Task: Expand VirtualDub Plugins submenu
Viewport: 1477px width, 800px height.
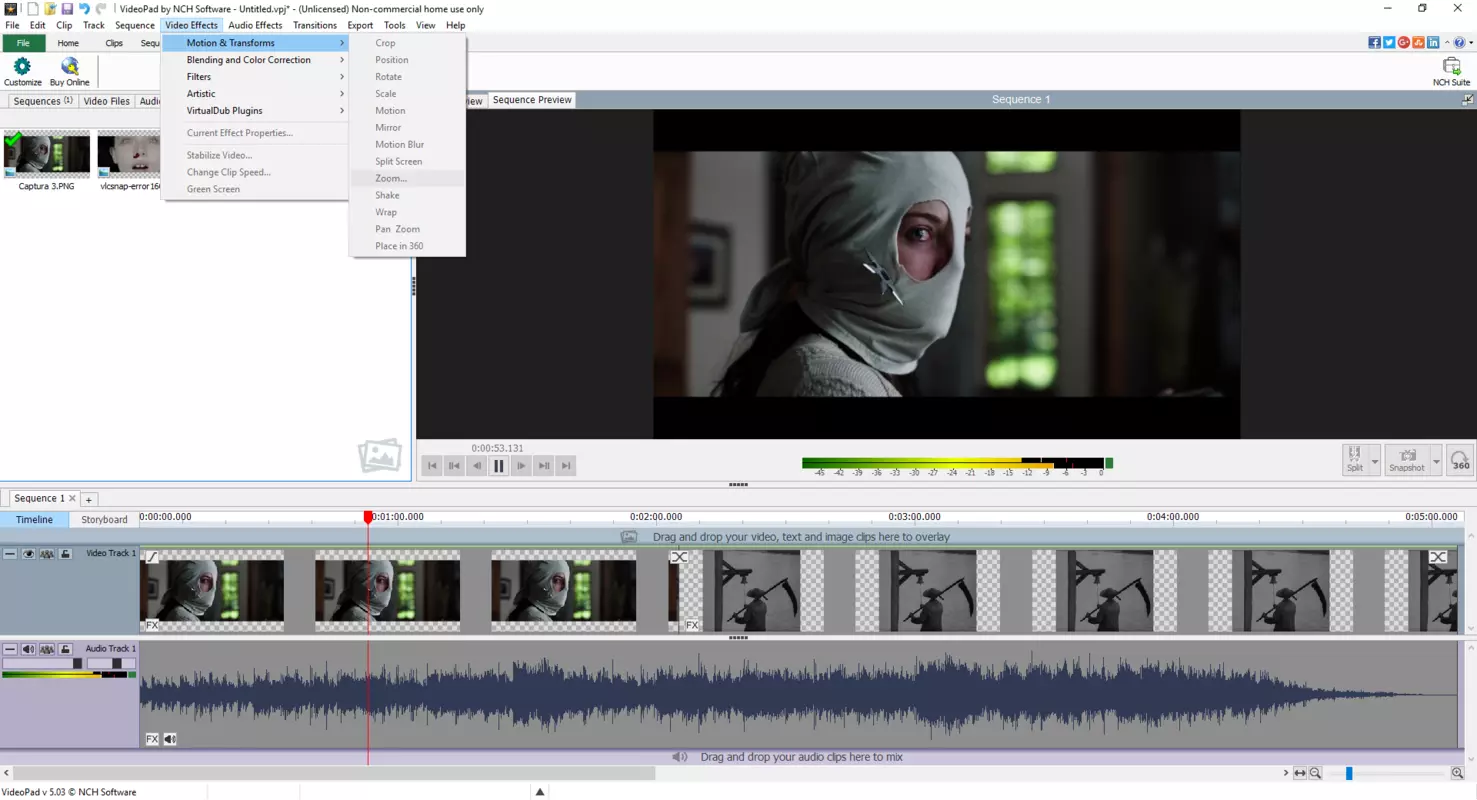Action: tap(255, 111)
